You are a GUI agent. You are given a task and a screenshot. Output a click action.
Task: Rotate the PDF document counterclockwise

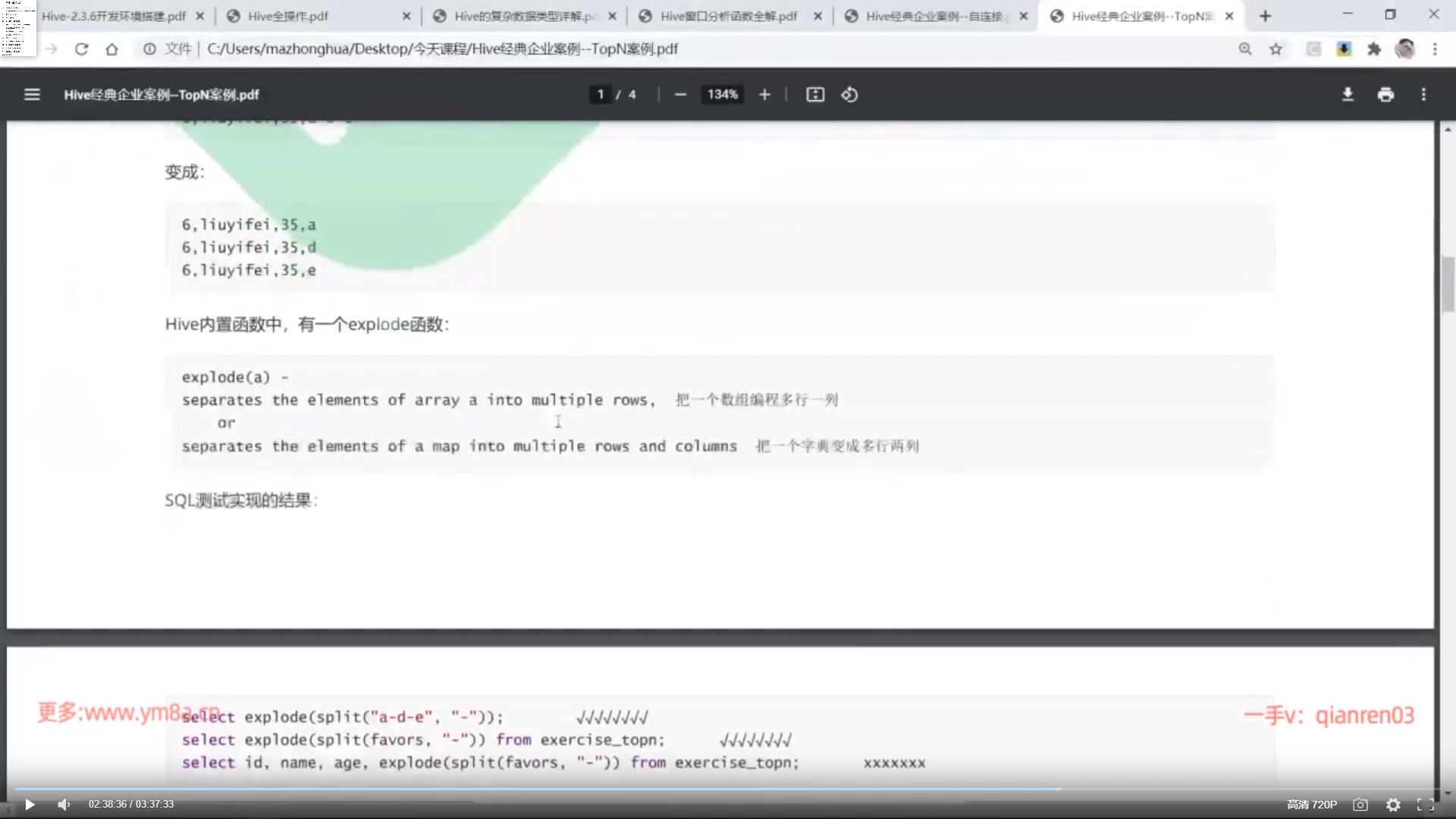point(849,95)
